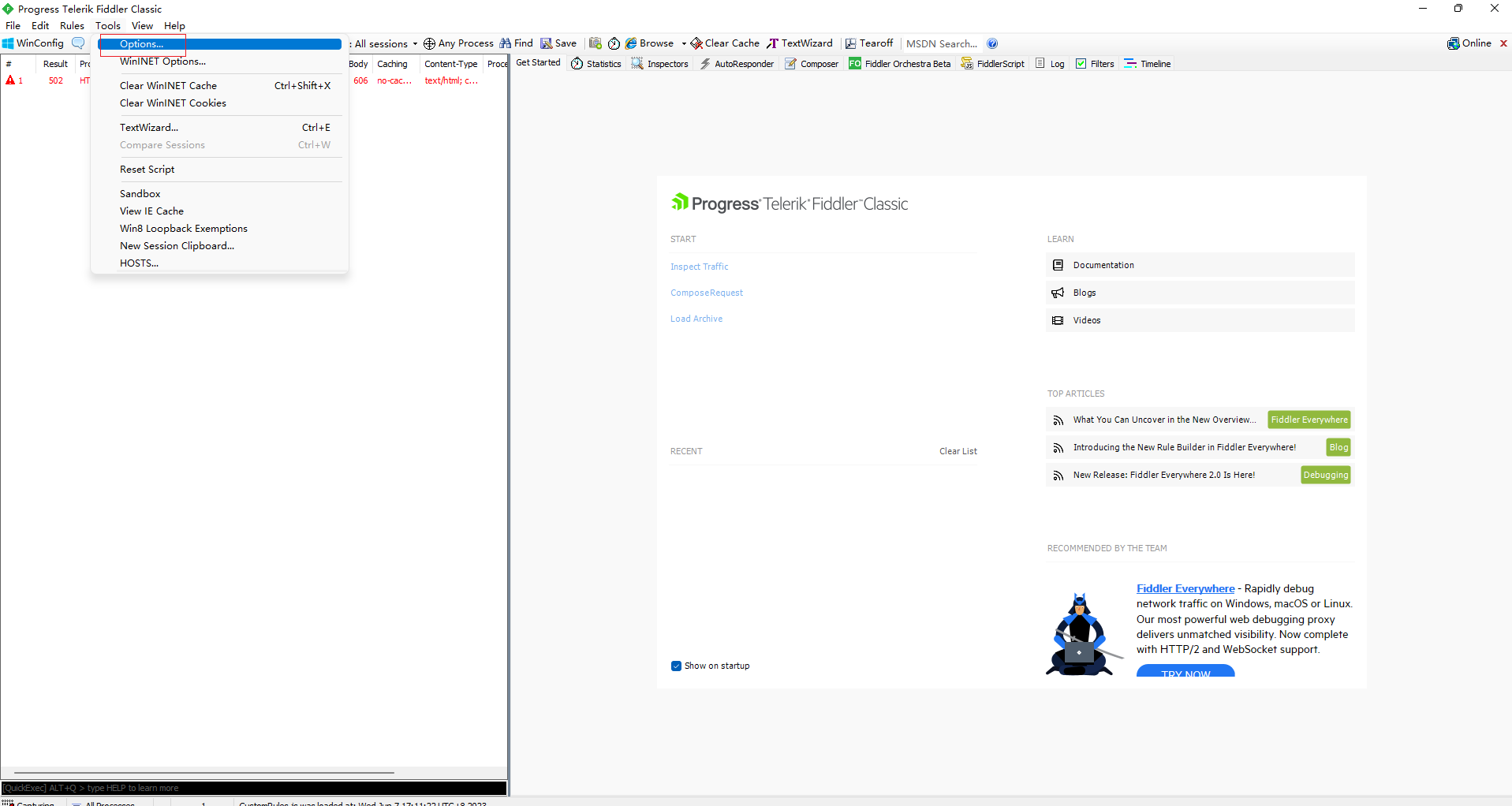The height and width of the screenshot is (806, 1512).
Task: Click the Save toolbar icon
Action: pyautogui.click(x=546, y=43)
